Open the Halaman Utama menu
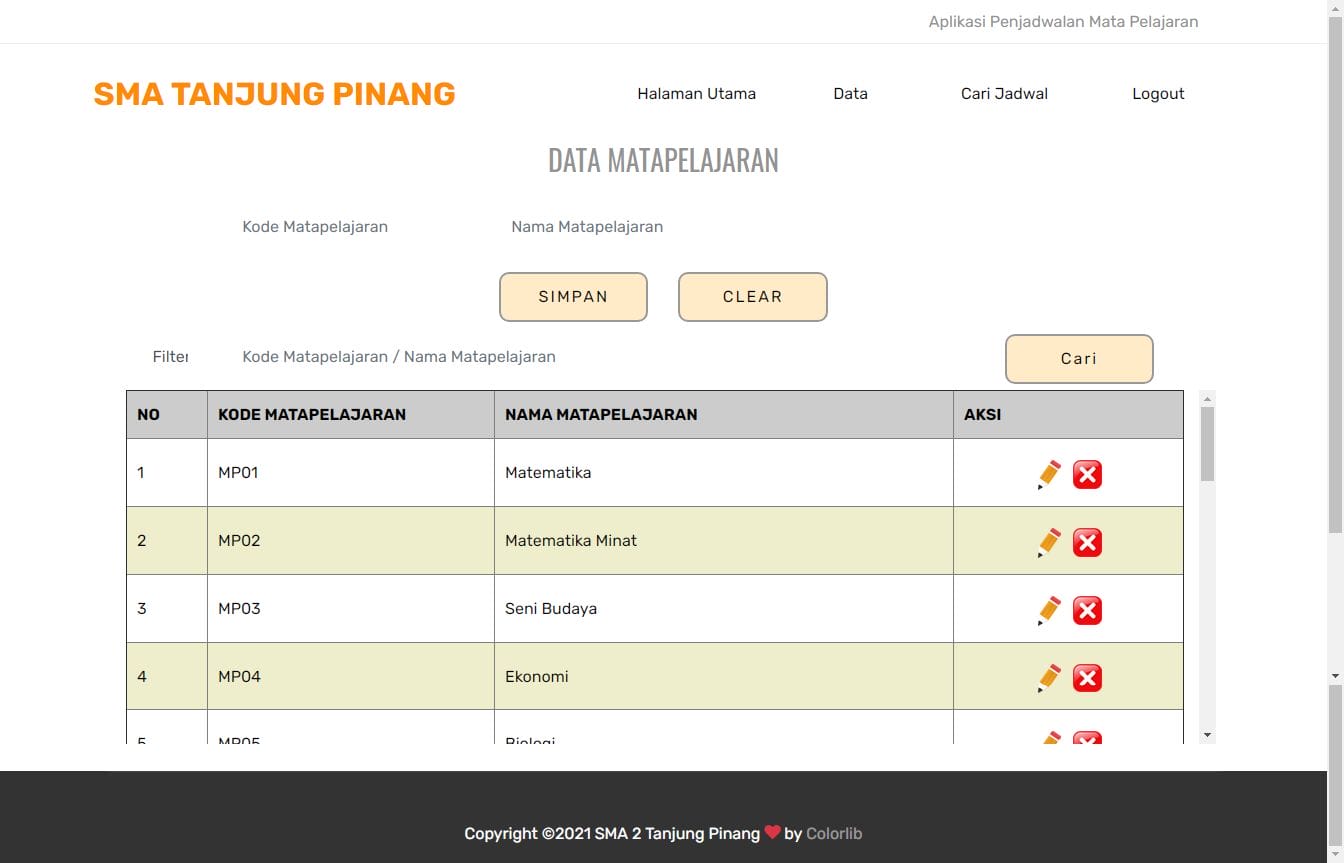This screenshot has height=863, width=1344. tap(696, 94)
